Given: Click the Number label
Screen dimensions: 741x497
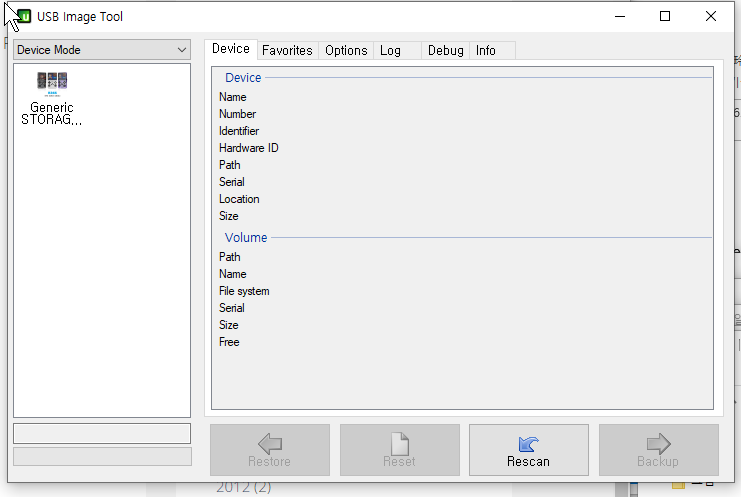Looking at the screenshot, I should pyautogui.click(x=237, y=114).
